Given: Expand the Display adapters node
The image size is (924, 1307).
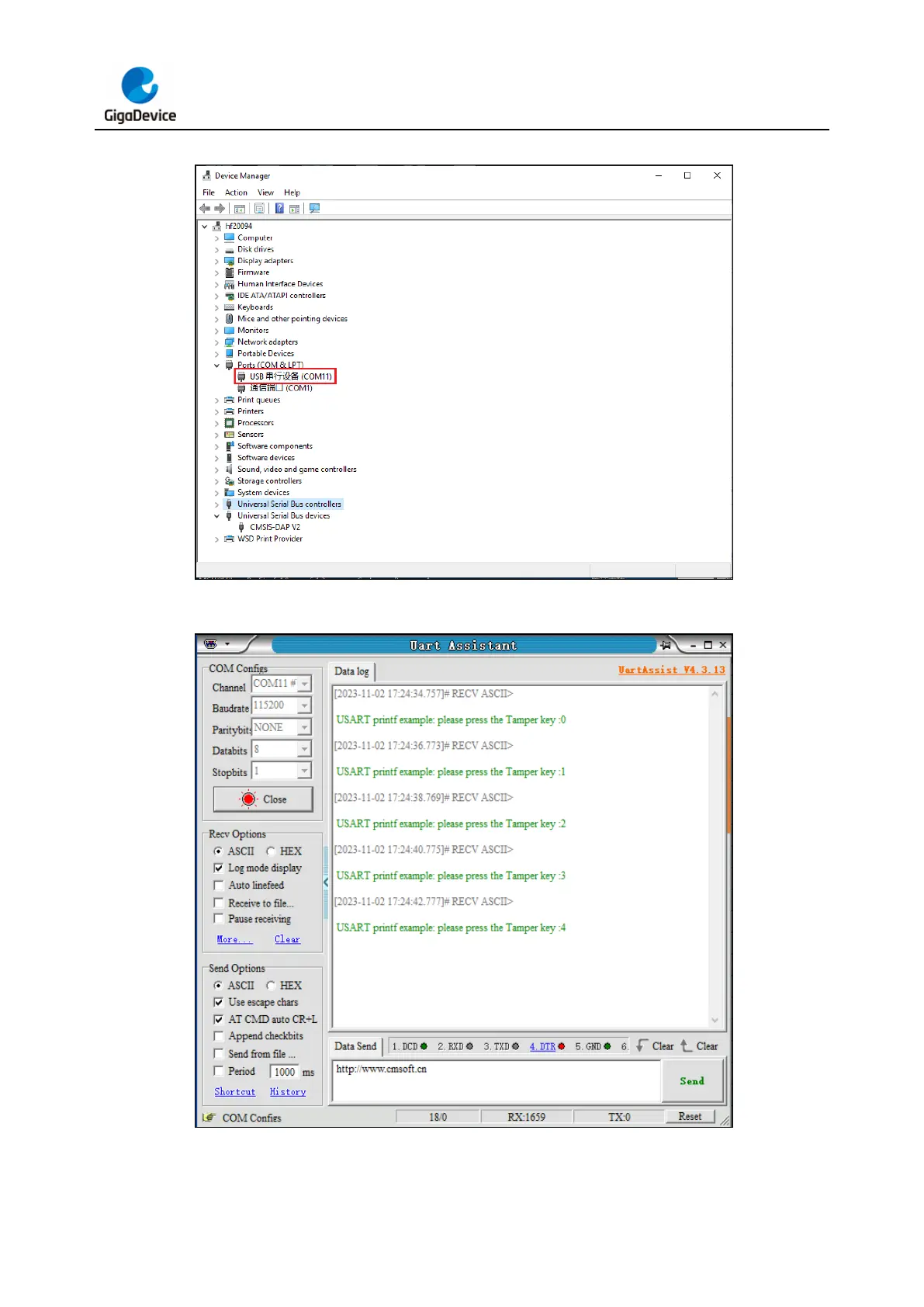Looking at the screenshot, I should click(216, 262).
